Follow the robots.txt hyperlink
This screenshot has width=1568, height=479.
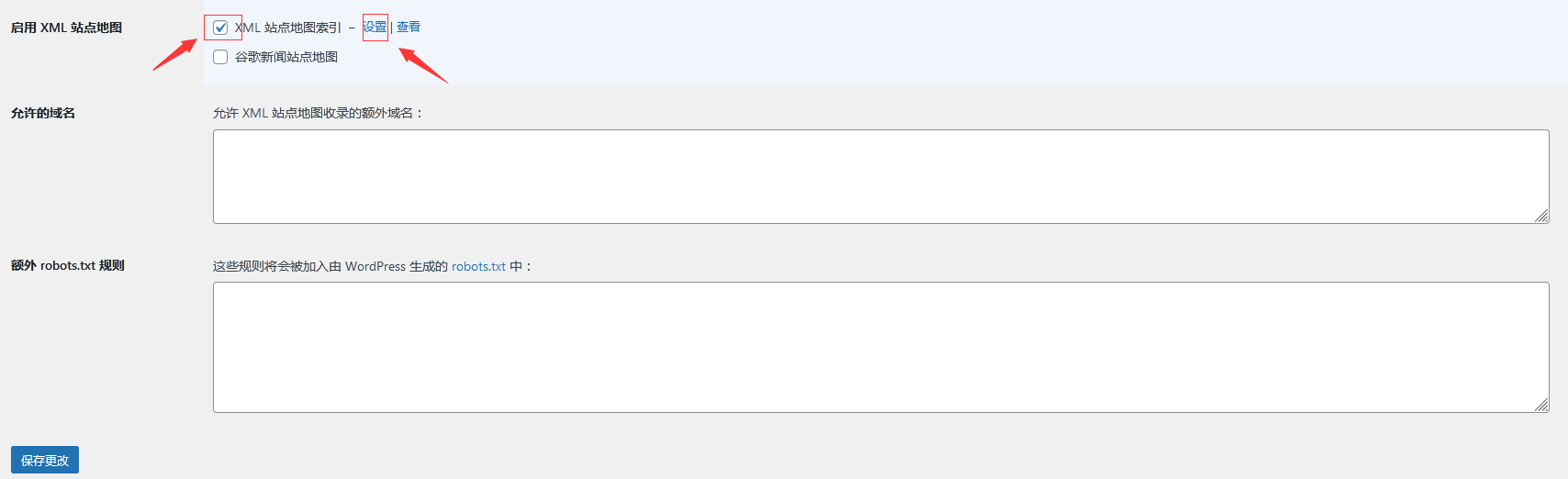click(478, 266)
